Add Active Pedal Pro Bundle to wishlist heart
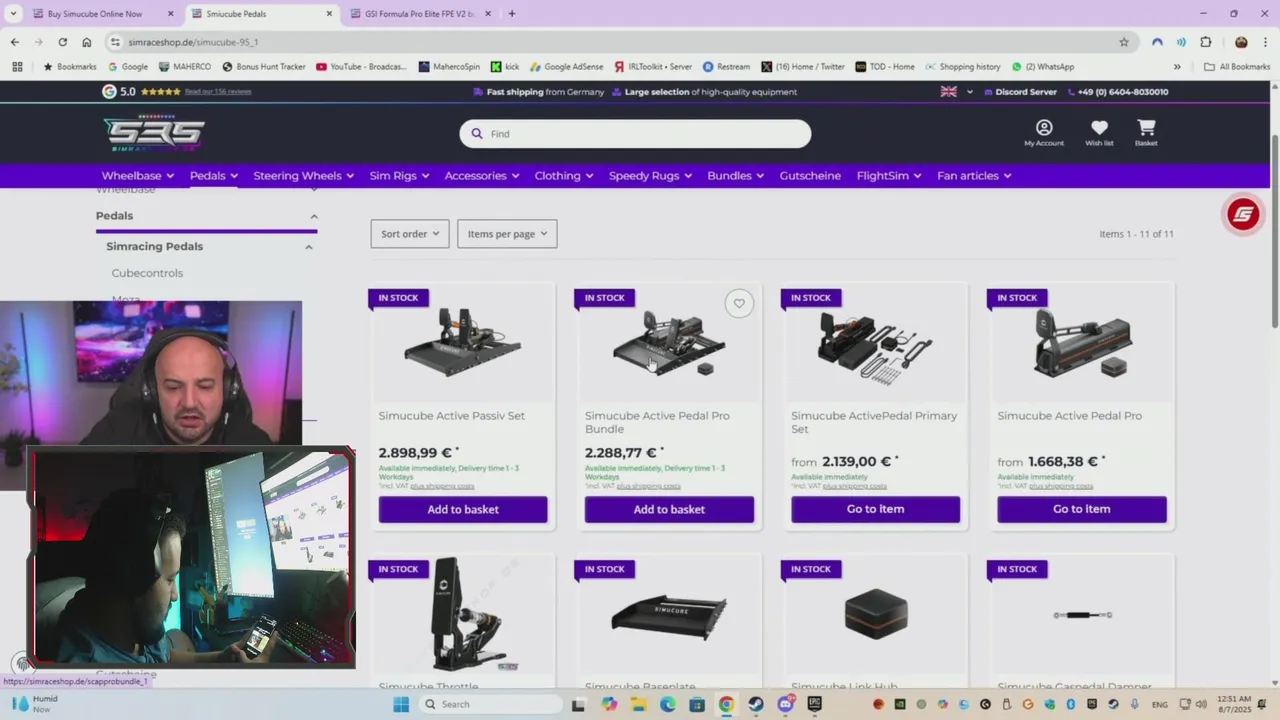The width and height of the screenshot is (1280, 720). [739, 304]
